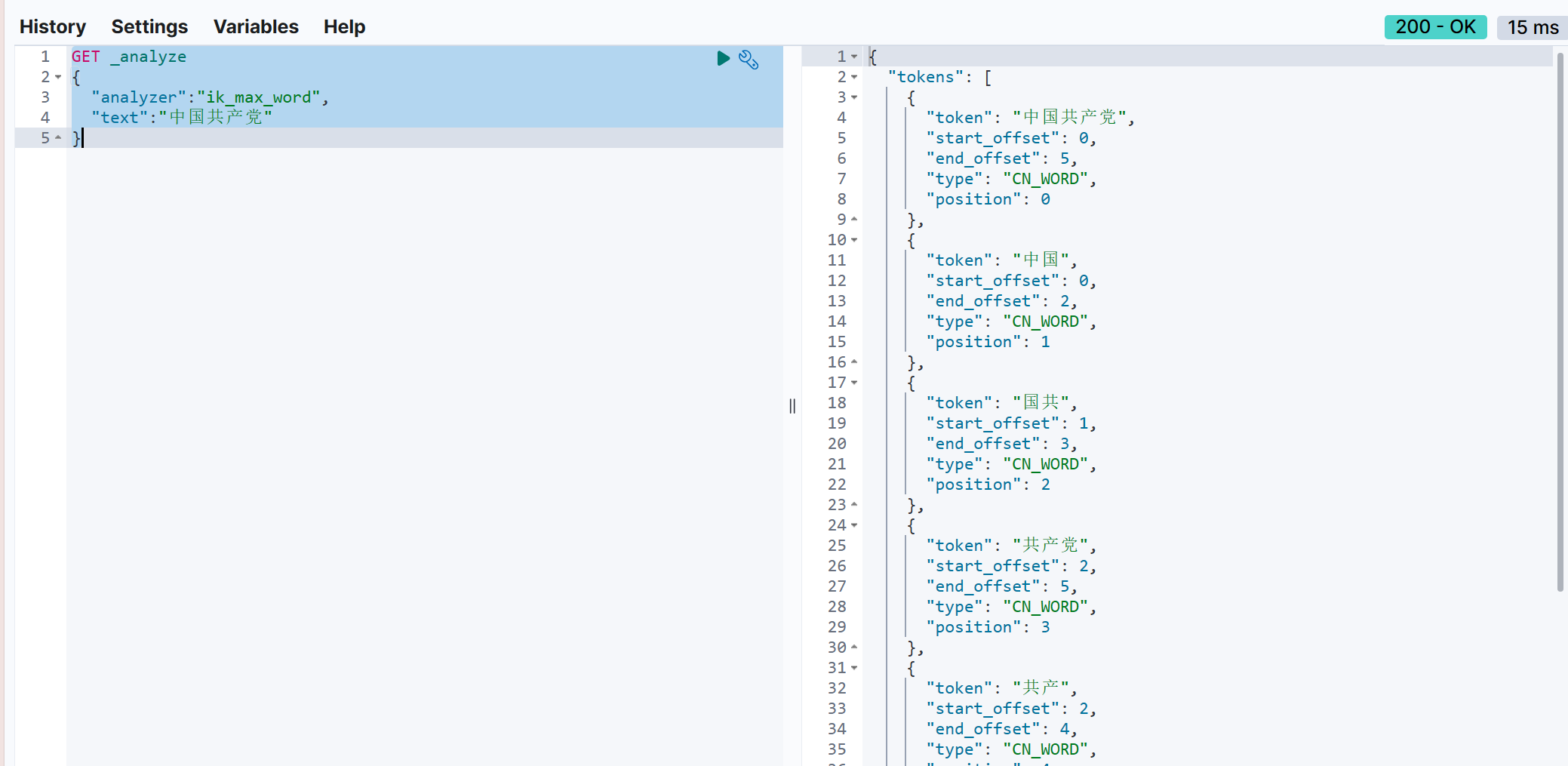Viewport: 1568px width, 766px height.
Task: Open the History menu
Action: pos(53,27)
